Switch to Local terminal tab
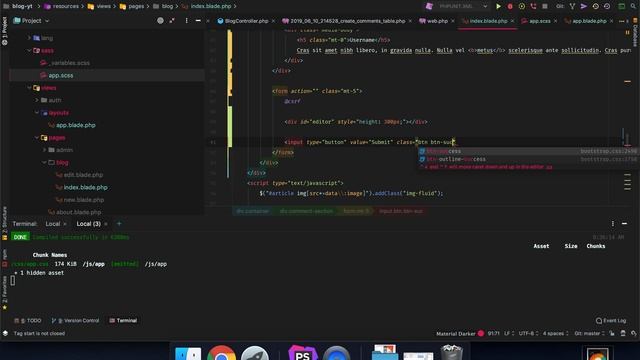The width and height of the screenshot is (640, 360). point(53,224)
